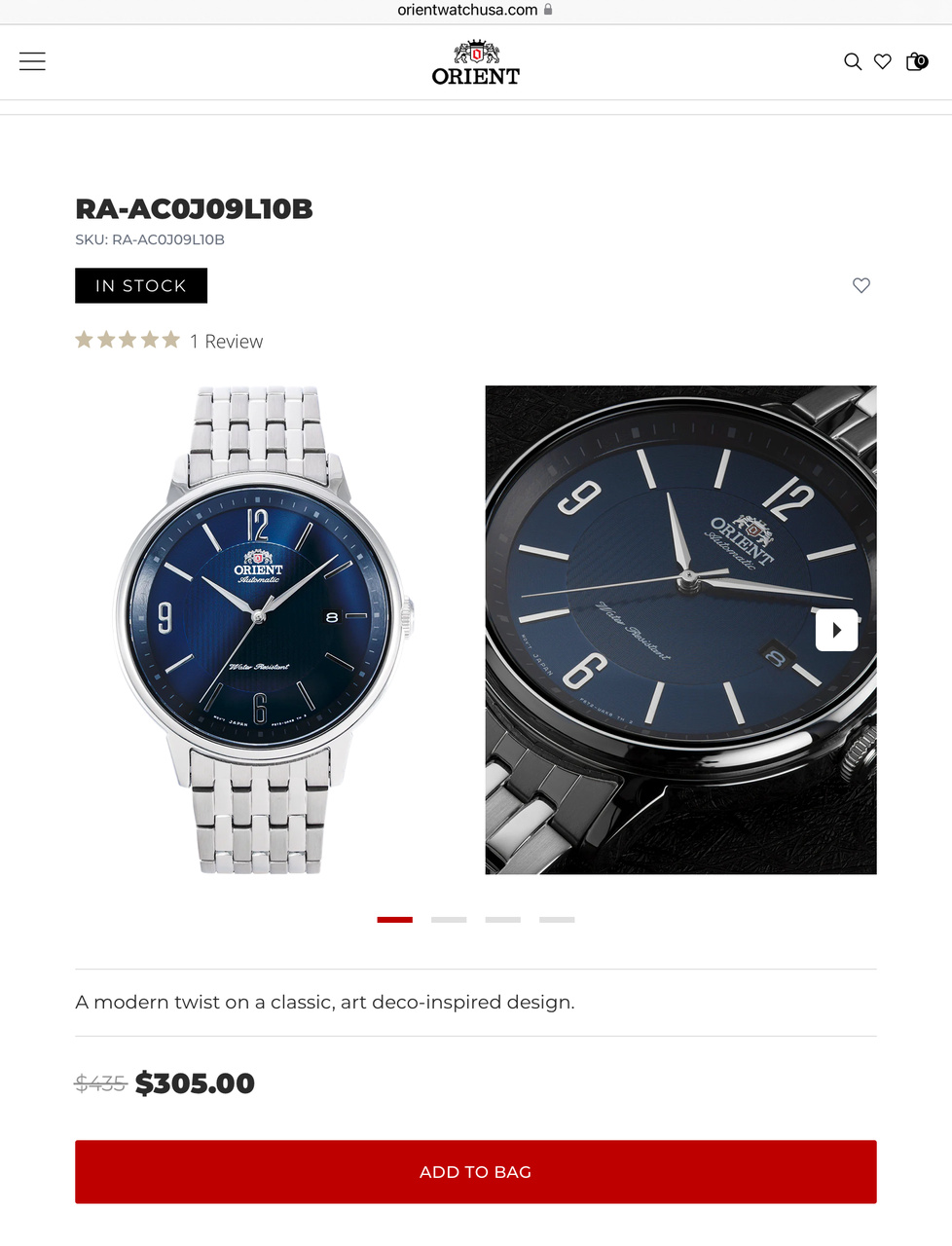This screenshot has height=1246, width=952.
Task: Click the IN STOCK badge
Action: click(141, 285)
